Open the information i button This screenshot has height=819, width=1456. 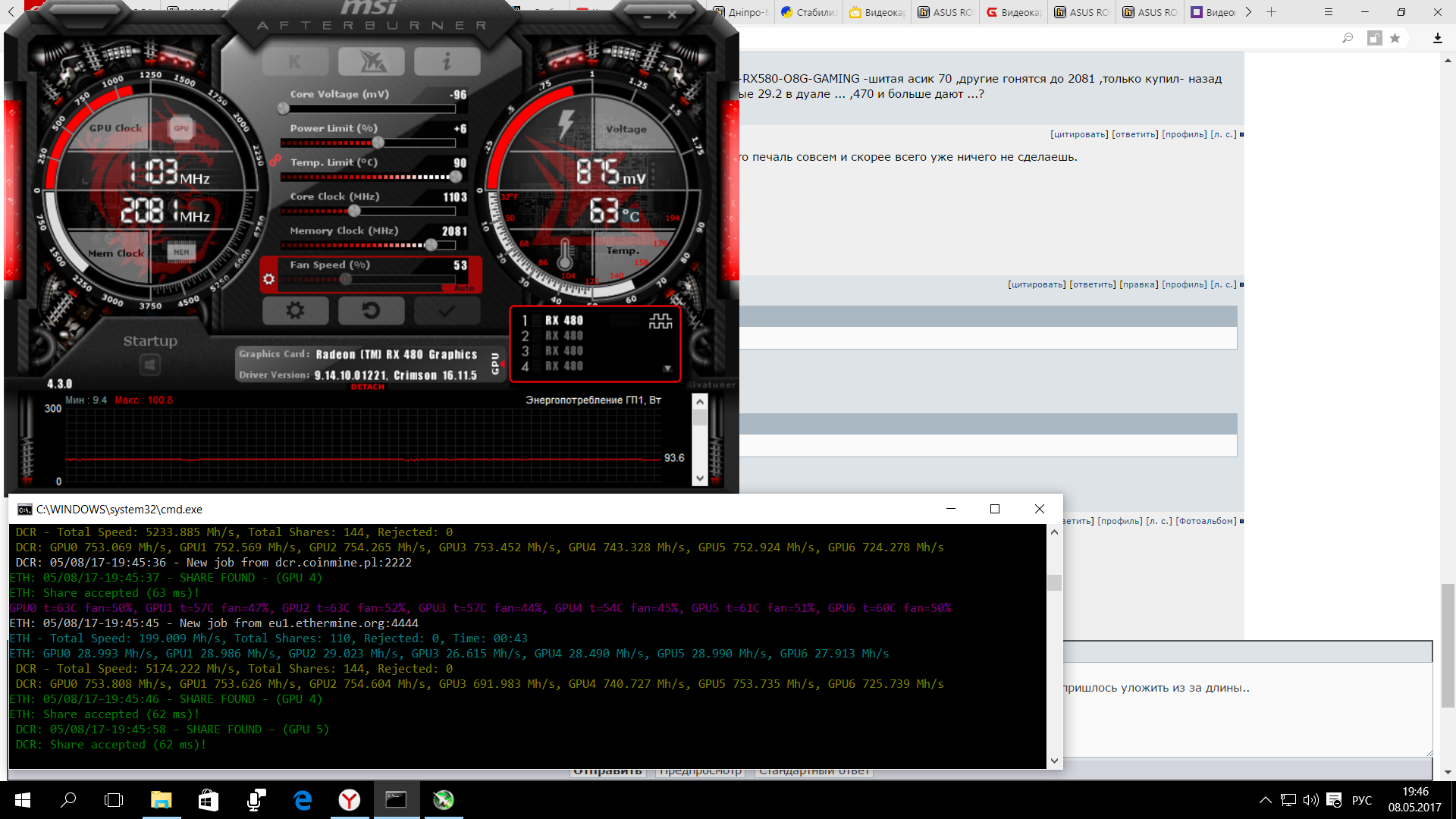click(447, 61)
